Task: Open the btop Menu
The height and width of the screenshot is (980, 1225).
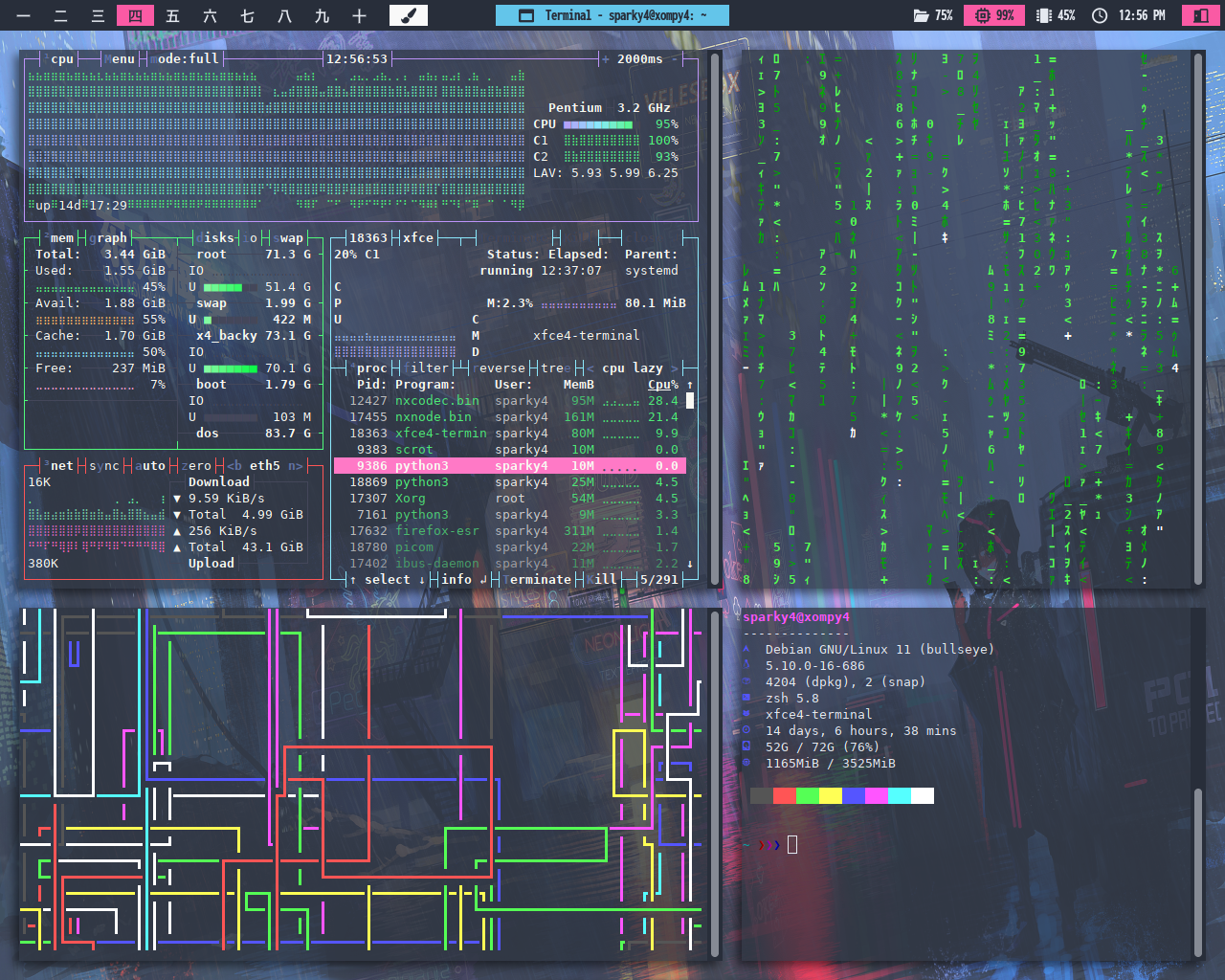Action: point(120,59)
